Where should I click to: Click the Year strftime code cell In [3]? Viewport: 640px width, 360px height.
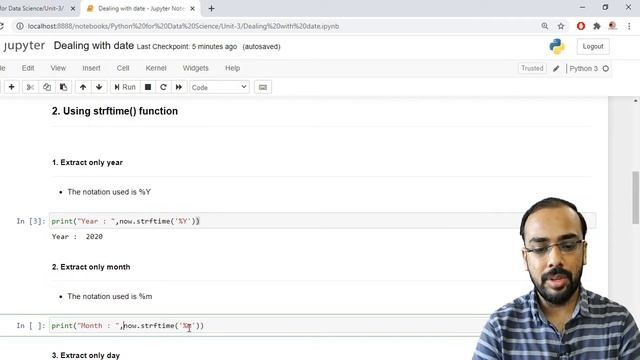point(322,221)
